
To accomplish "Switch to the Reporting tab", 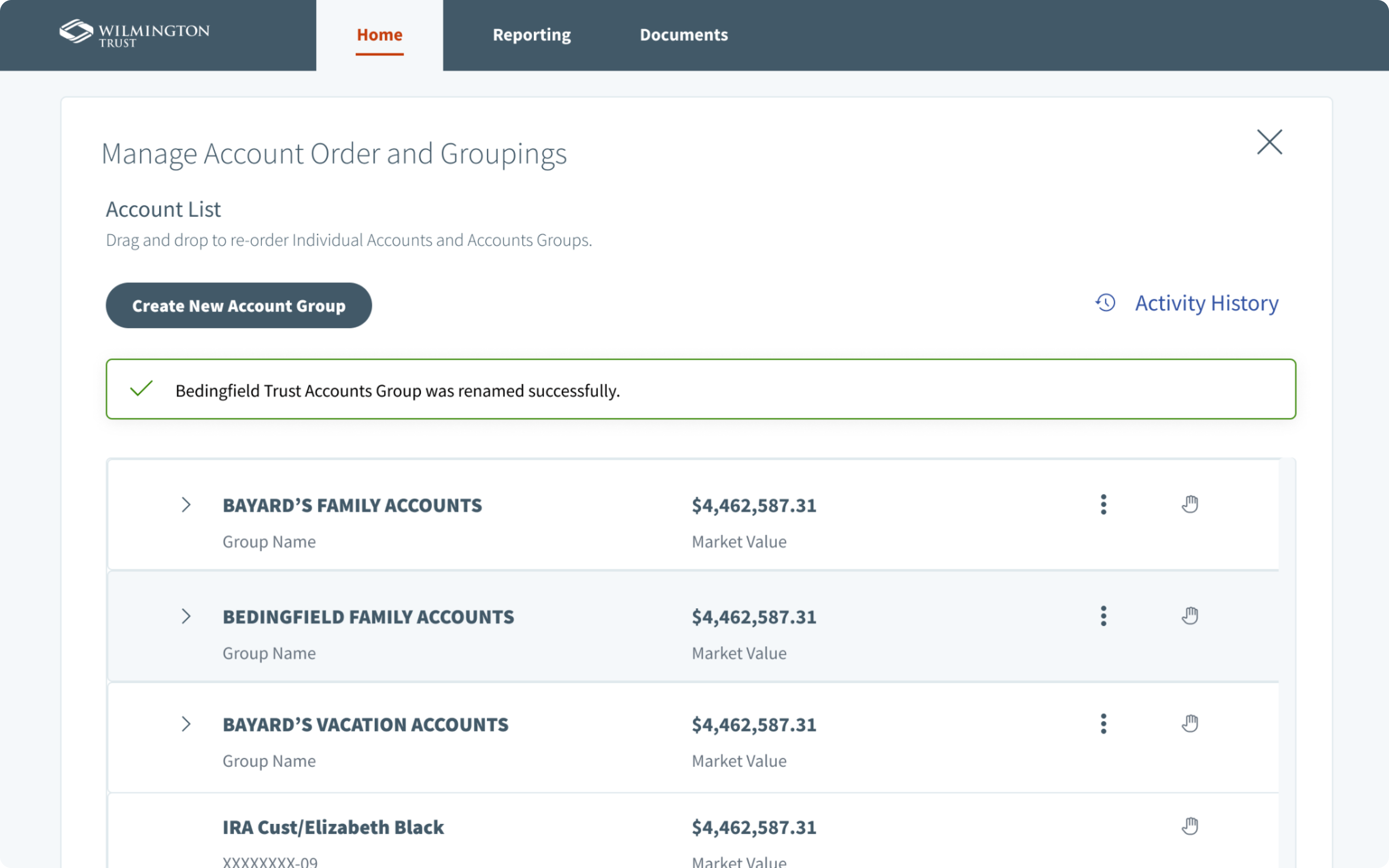I will coord(531,35).
